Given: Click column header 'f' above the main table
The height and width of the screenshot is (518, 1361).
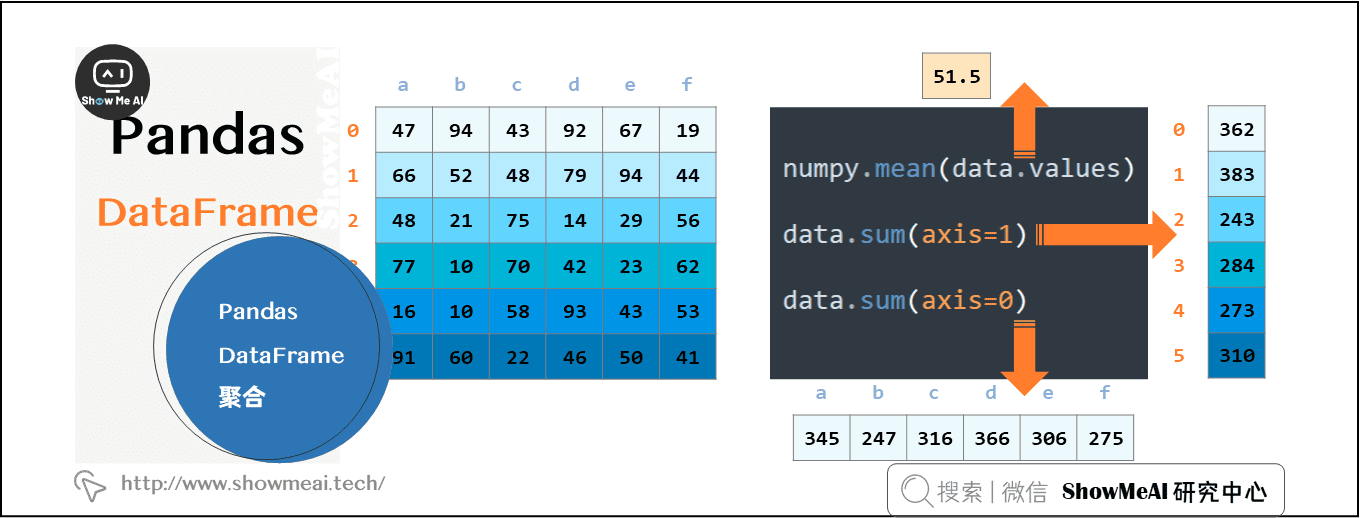Looking at the screenshot, I should tap(687, 85).
